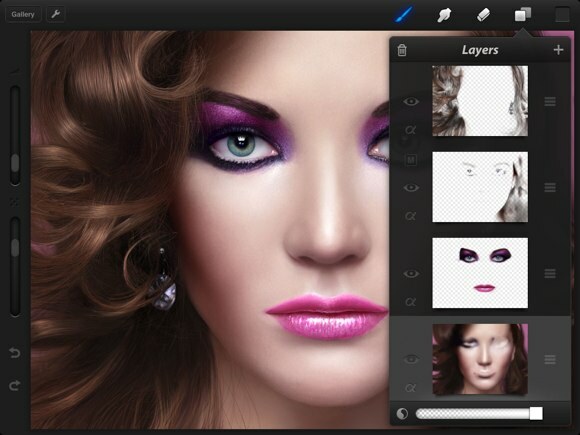Select the eyebrow sketch layer thumbnail

click(480, 187)
